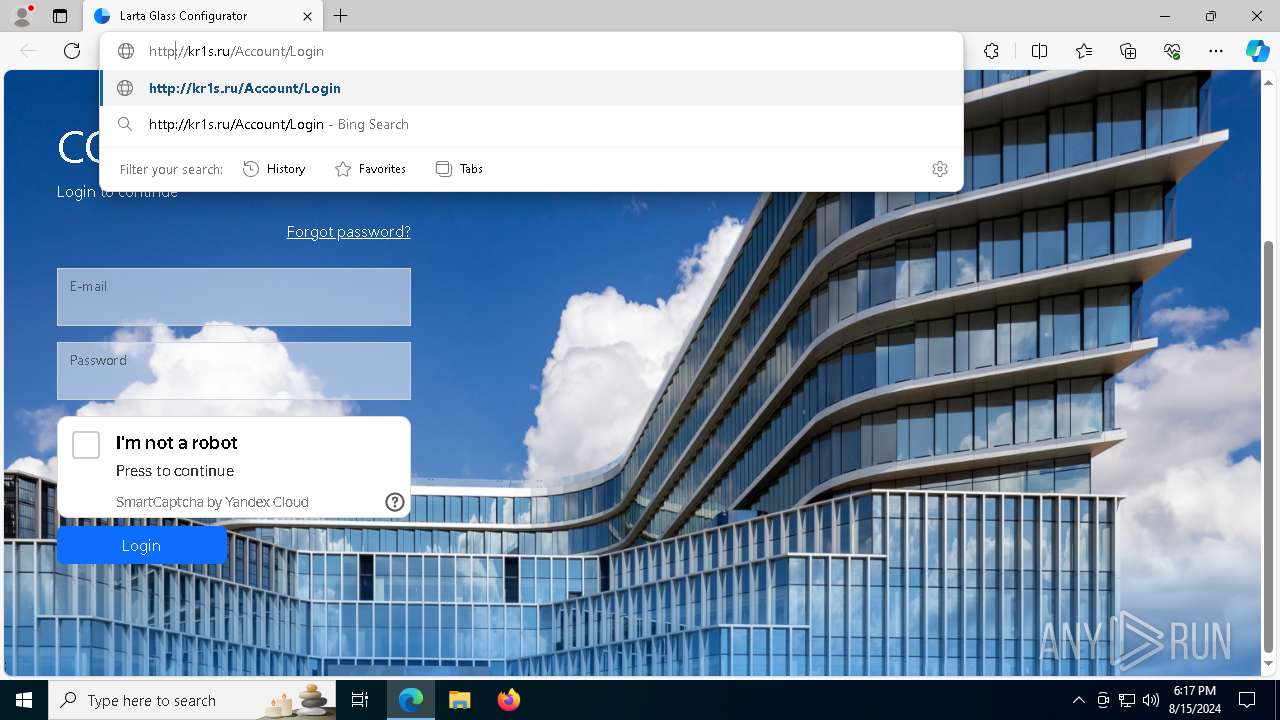Open a new browser tab
Viewport: 1280px width, 720px height.
[x=341, y=16]
